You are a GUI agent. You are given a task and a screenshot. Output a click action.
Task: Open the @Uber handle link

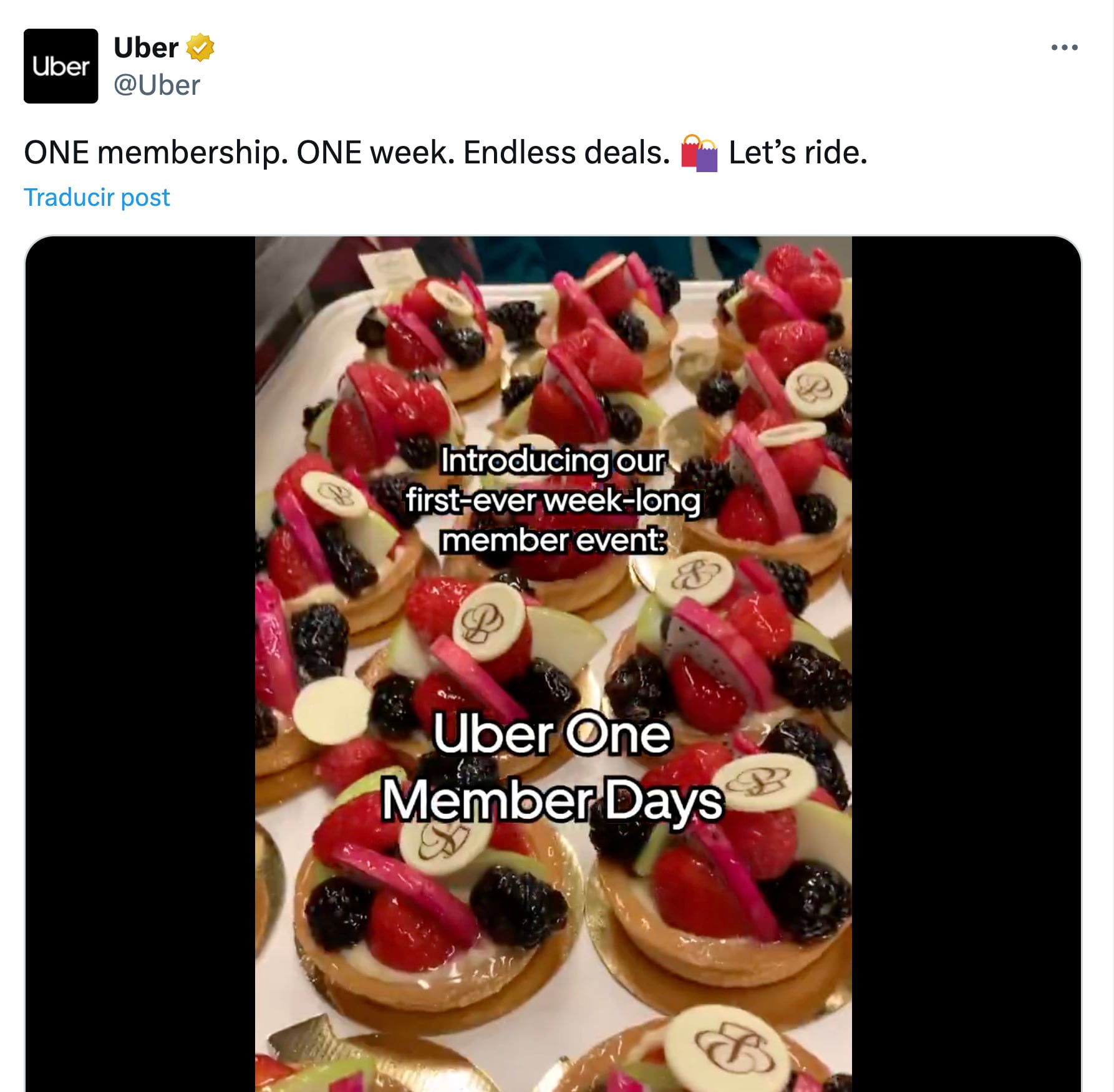point(156,85)
